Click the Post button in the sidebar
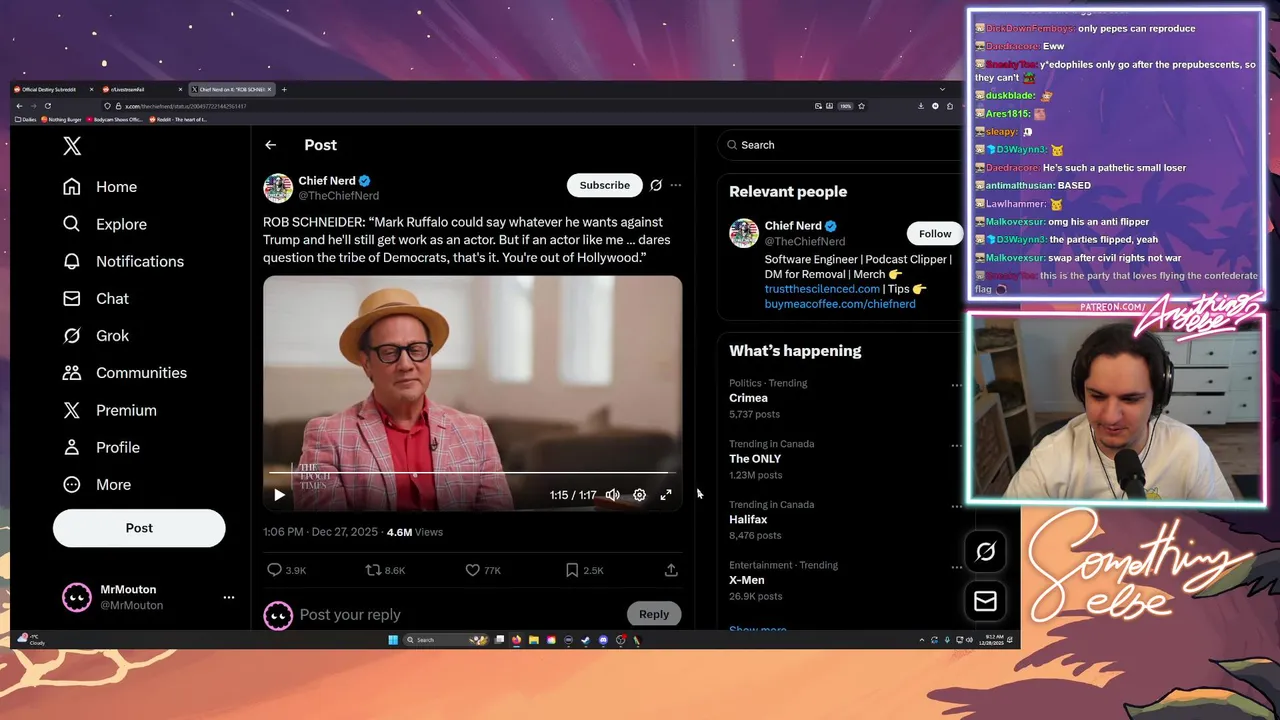The width and height of the screenshot is (1280, 720). (x=139, y=528)
